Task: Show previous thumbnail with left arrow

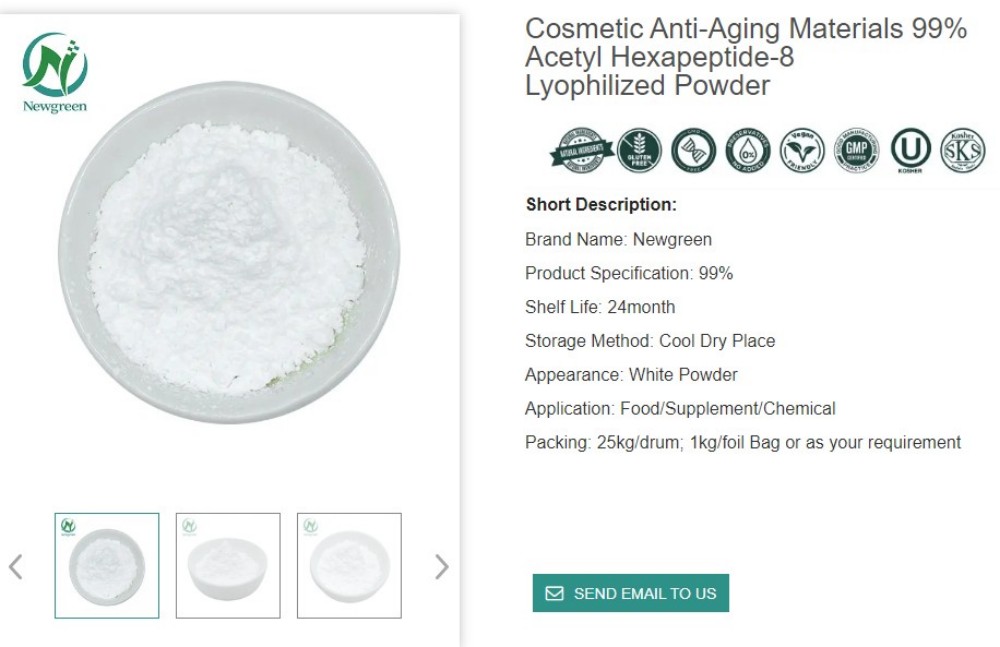Action: [x=15, y=567]
